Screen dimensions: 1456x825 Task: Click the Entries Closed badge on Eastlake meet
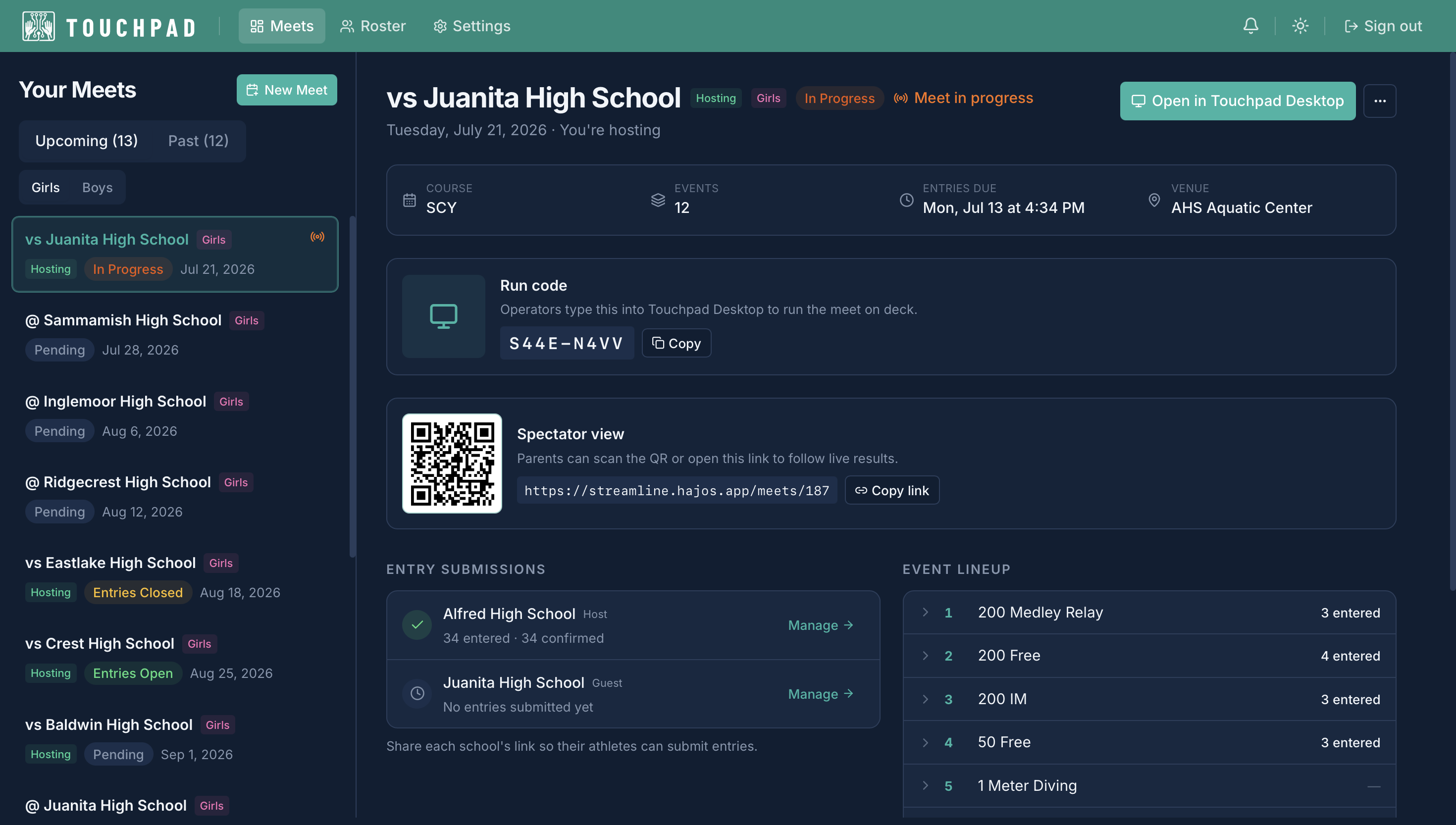pos(138,592)
